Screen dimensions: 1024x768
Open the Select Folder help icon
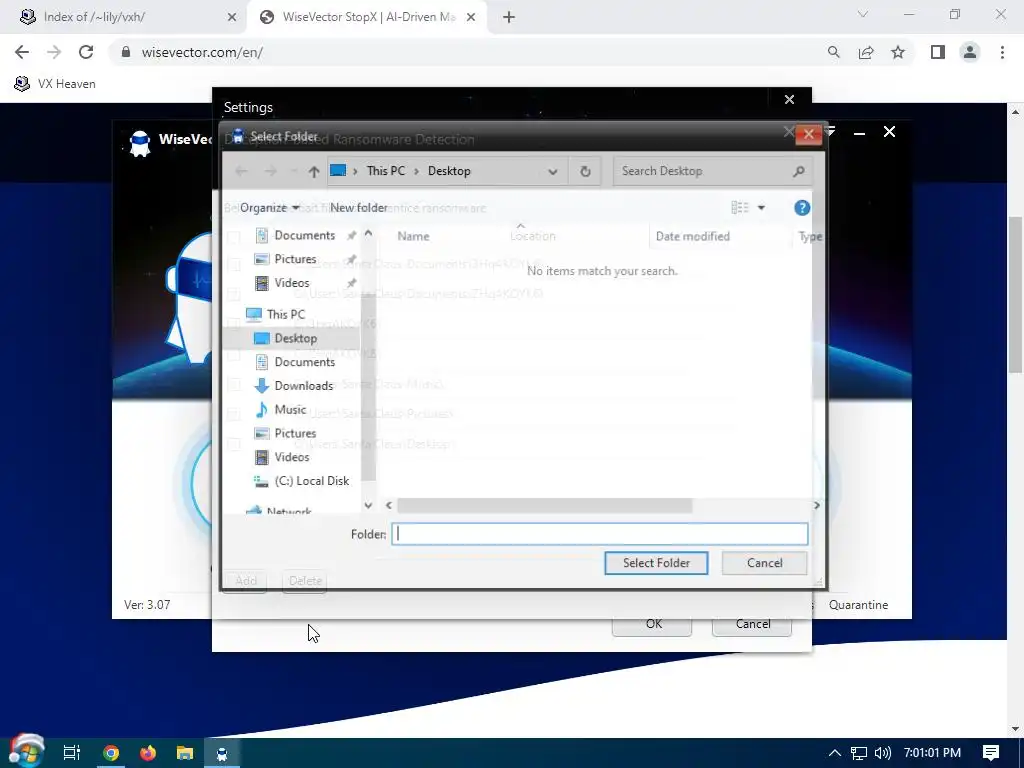click(x=802, y=208)
